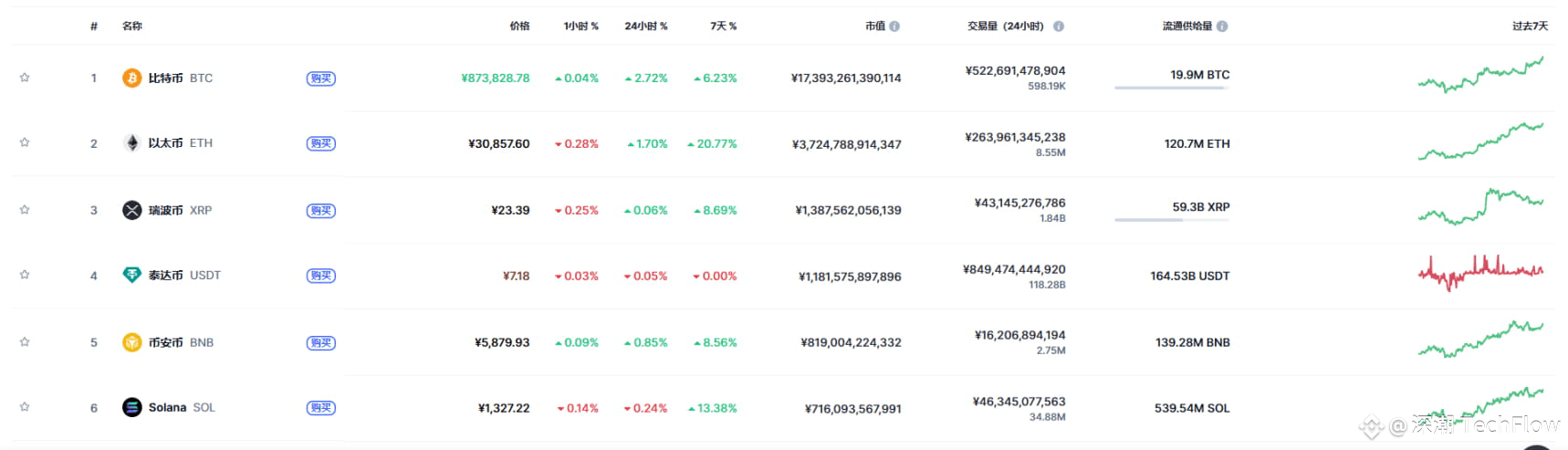Click XRP circulating supply progress bar
Image resolution: width=1568 pixels, height=450 pixels.
(1172, 220)
